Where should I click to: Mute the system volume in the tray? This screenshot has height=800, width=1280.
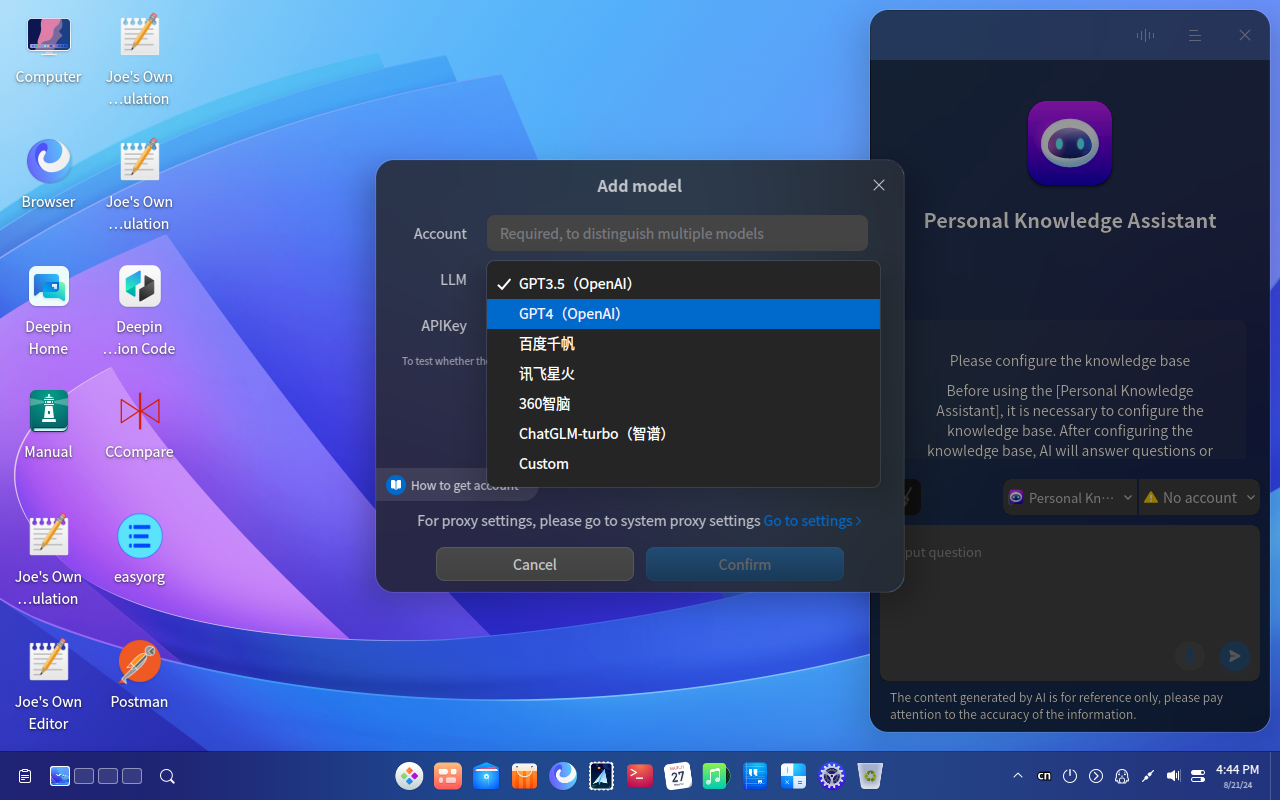coord(1172,775)
